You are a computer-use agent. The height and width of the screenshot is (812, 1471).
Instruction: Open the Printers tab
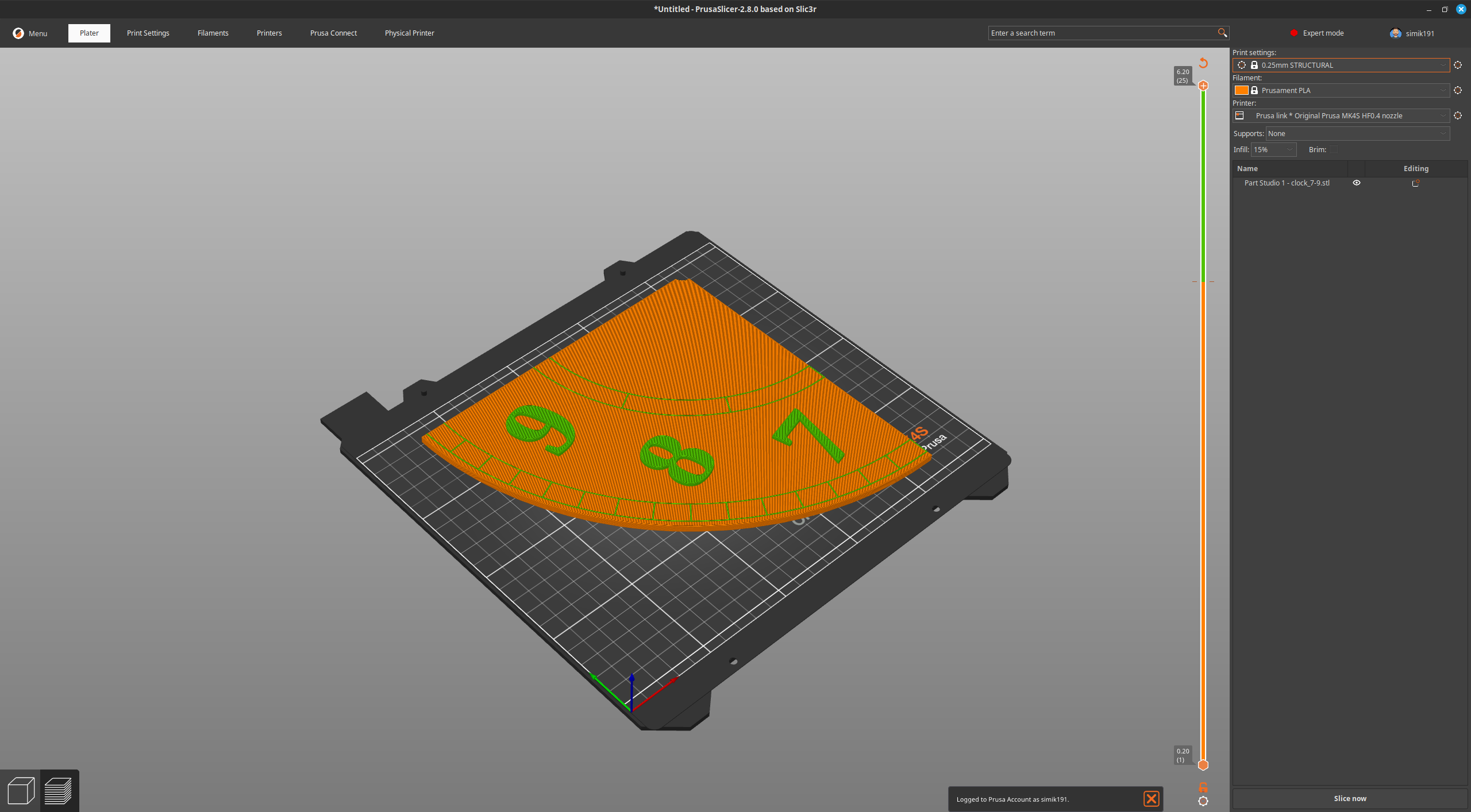point(269,33)
